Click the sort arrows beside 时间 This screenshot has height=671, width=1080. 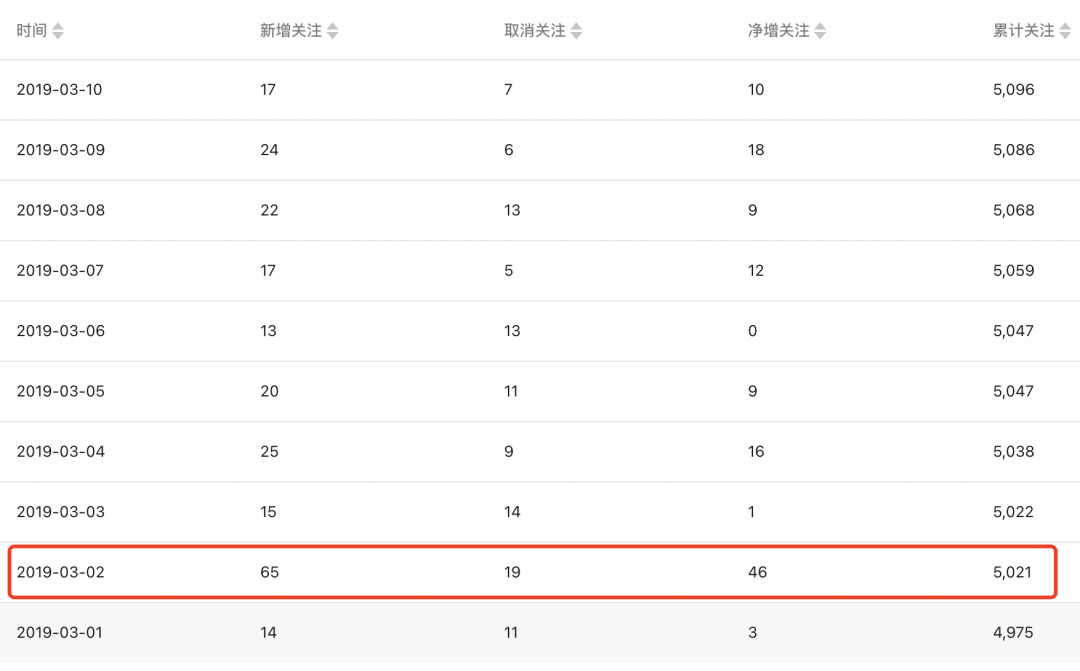pyautogui.click(x=58, y=31)
